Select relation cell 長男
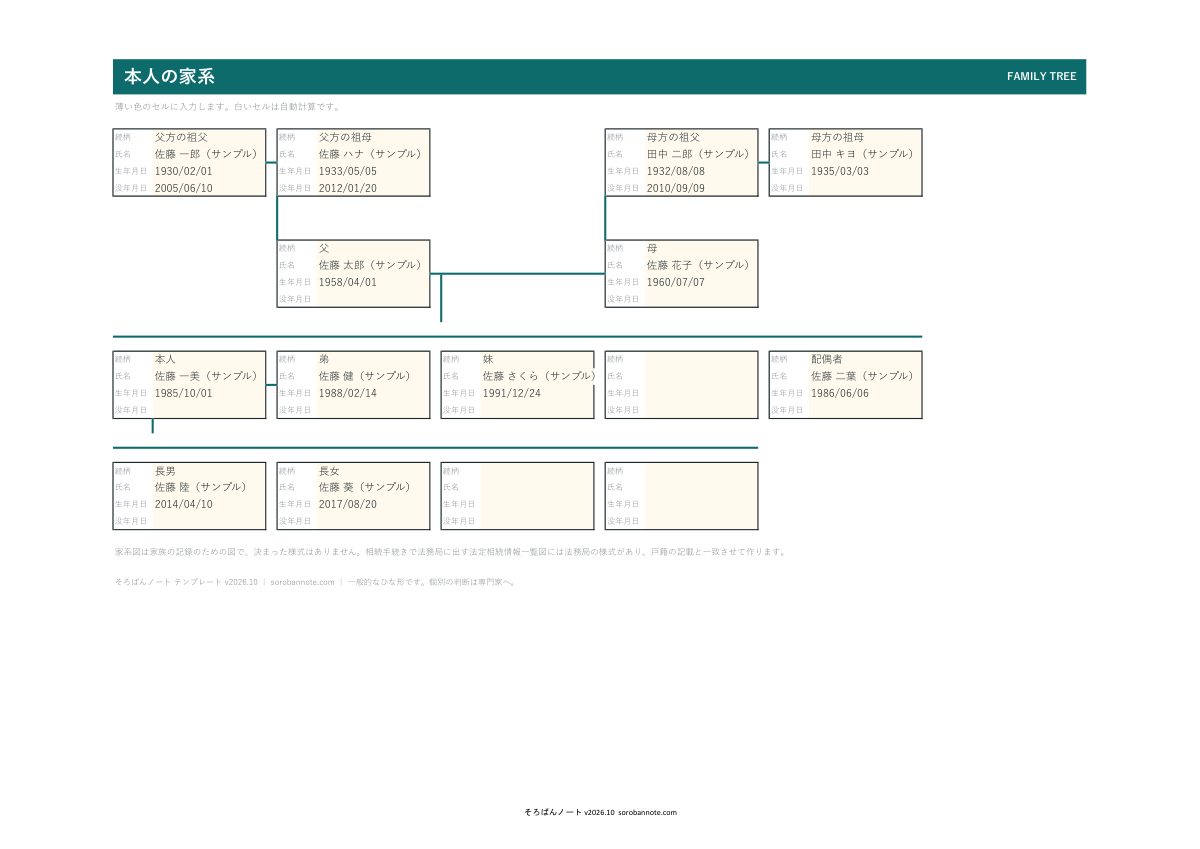This screenshot has height=849, width=1200. pos(209,470)
